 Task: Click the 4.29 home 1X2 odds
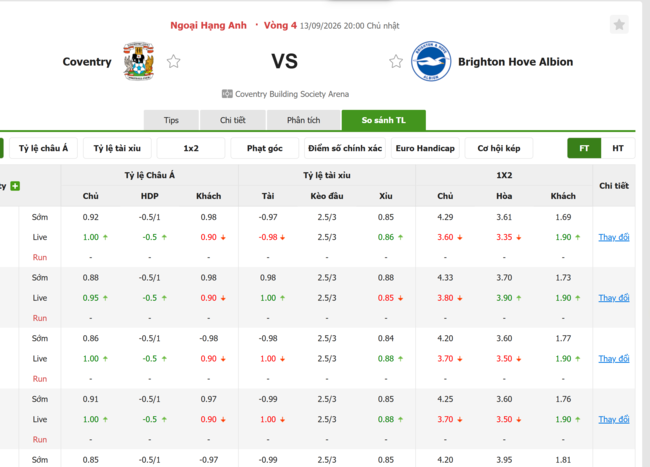(x=445, y=217)
